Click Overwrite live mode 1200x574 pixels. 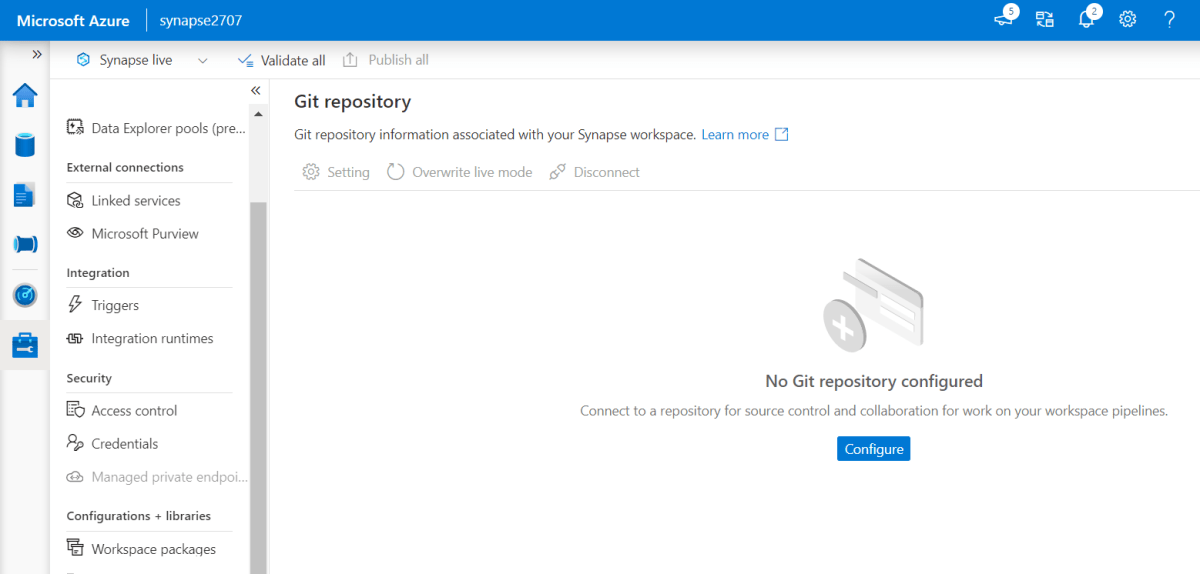click(460, 172)
